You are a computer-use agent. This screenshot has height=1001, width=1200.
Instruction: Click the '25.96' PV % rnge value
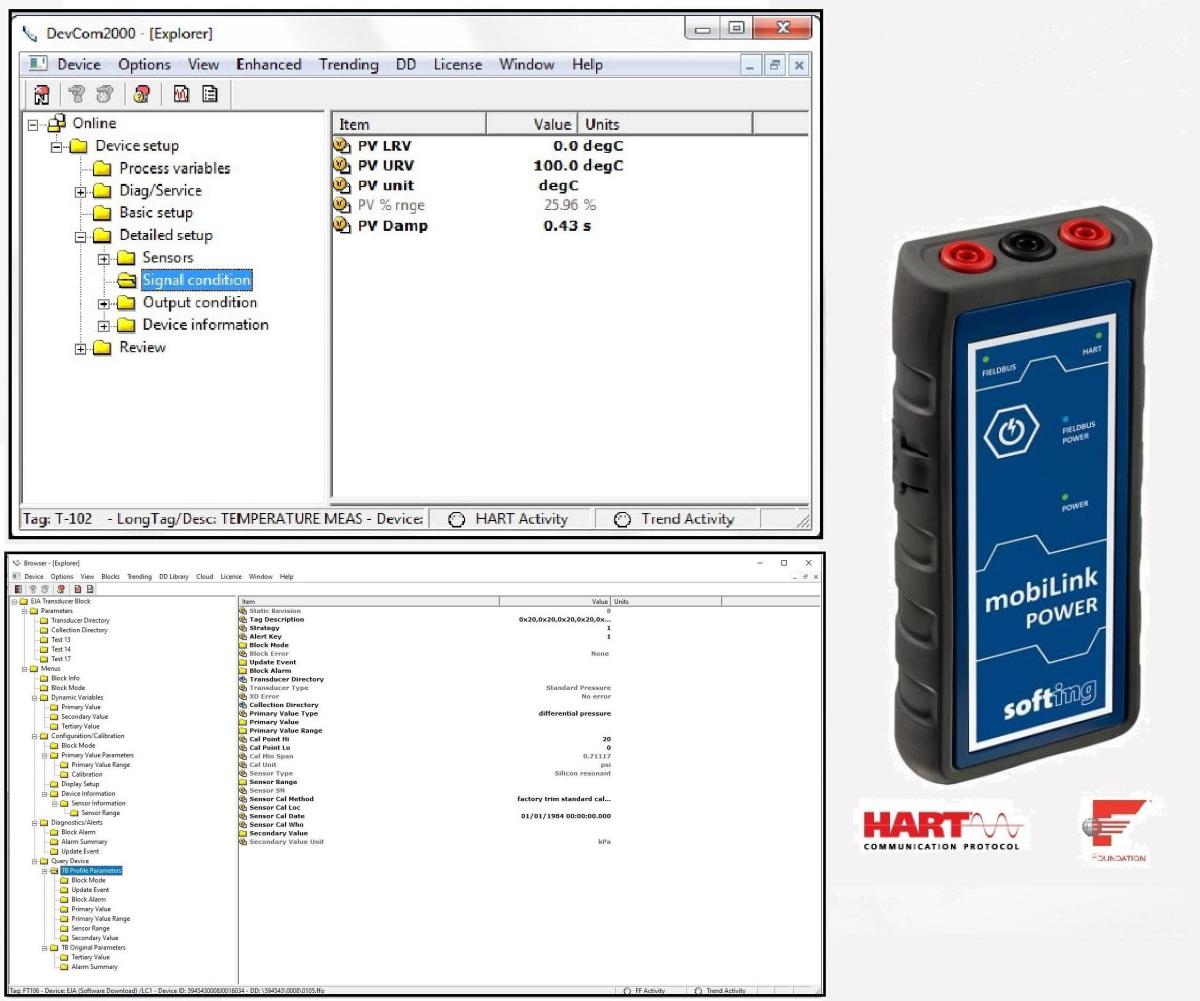point(561,206)
